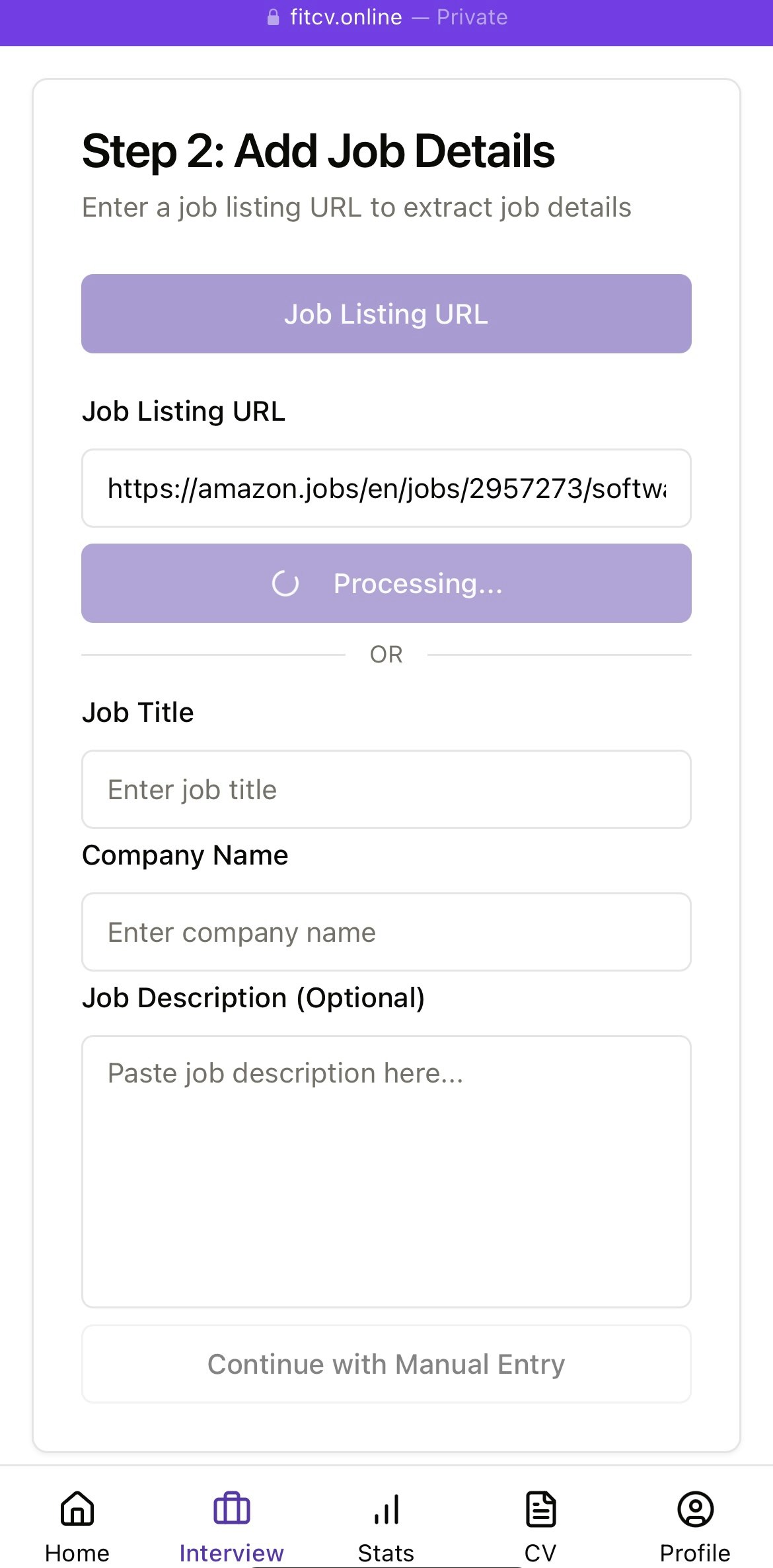Click the Step 2: Add Job Details heading

click(x=318, y=151)
